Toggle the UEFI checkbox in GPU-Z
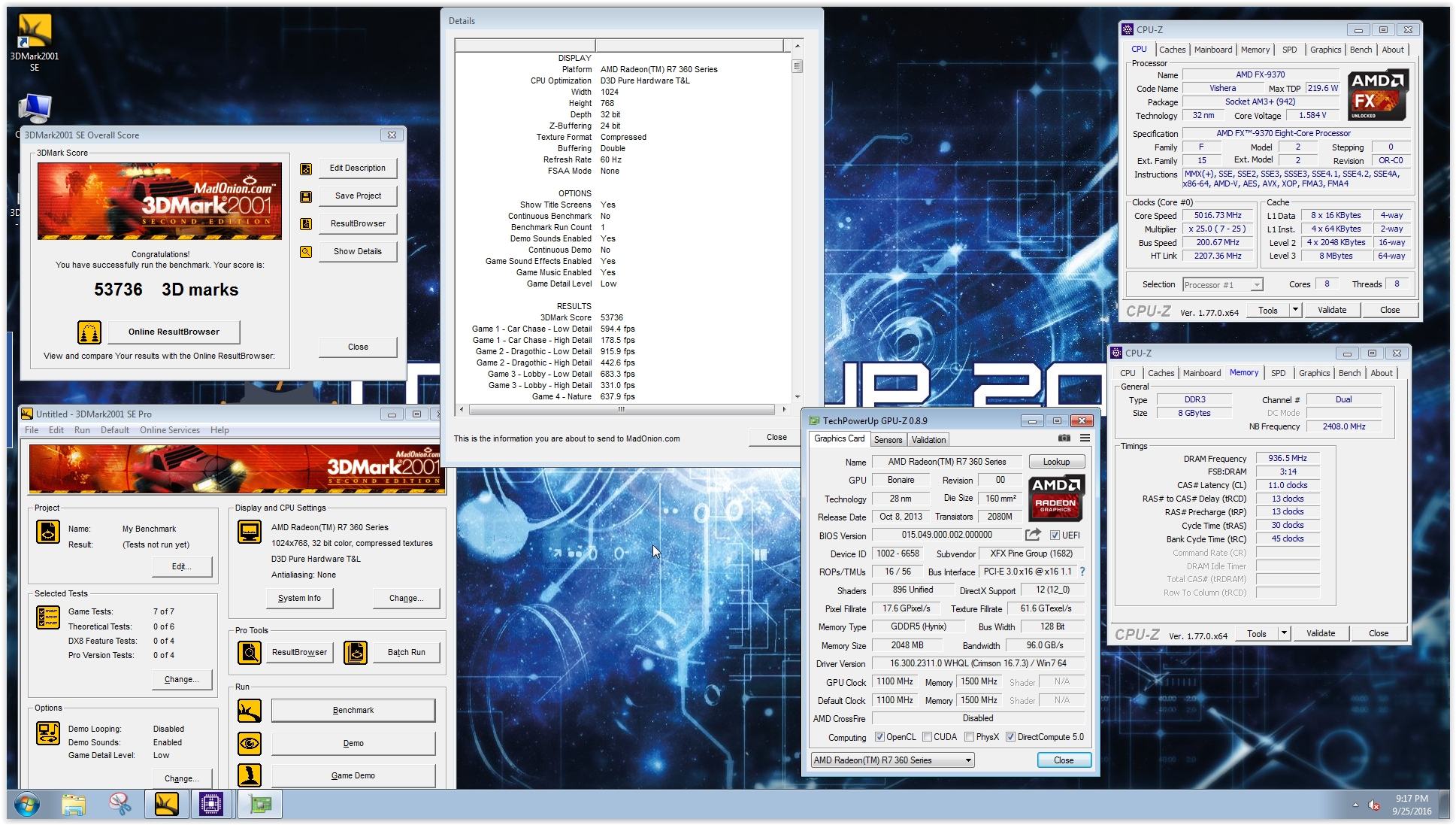The width and height of the screenshot is (1456, 825). point(1055,535)
